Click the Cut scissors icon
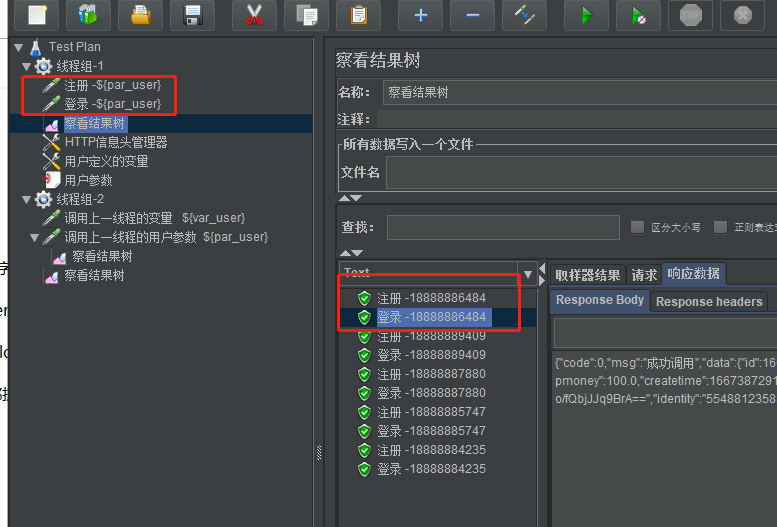This screenshot has width=777, height=527. (x=254, y=15)
